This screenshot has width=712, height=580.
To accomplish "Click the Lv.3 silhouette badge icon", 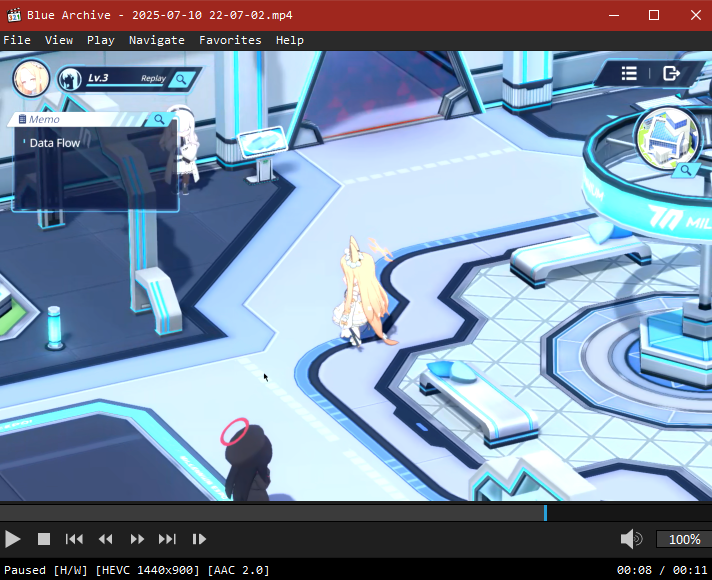I will click(x=70, y=79).
